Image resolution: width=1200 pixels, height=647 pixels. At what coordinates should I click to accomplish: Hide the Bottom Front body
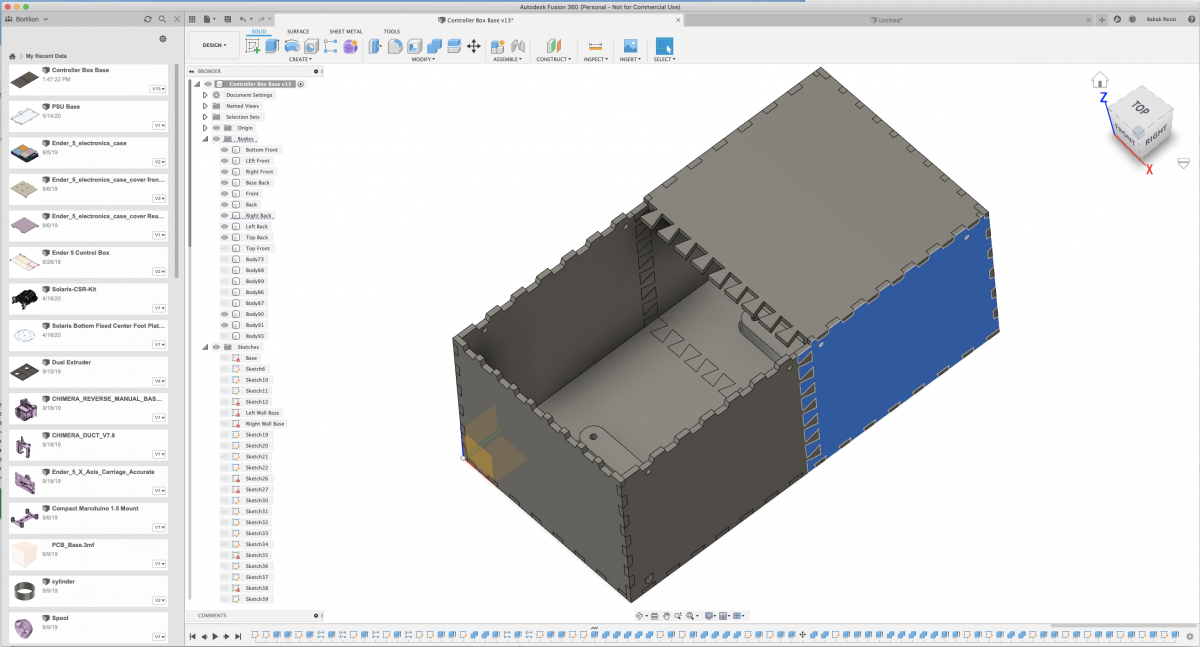[x=225, y=150]
